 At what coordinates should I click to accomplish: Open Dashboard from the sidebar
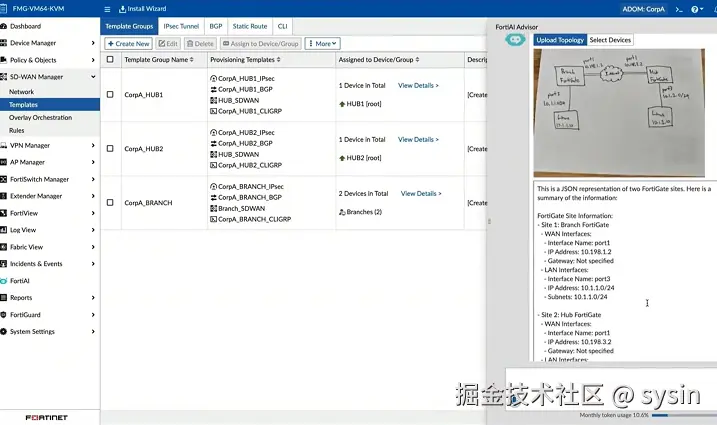click(x=25, y=26)
